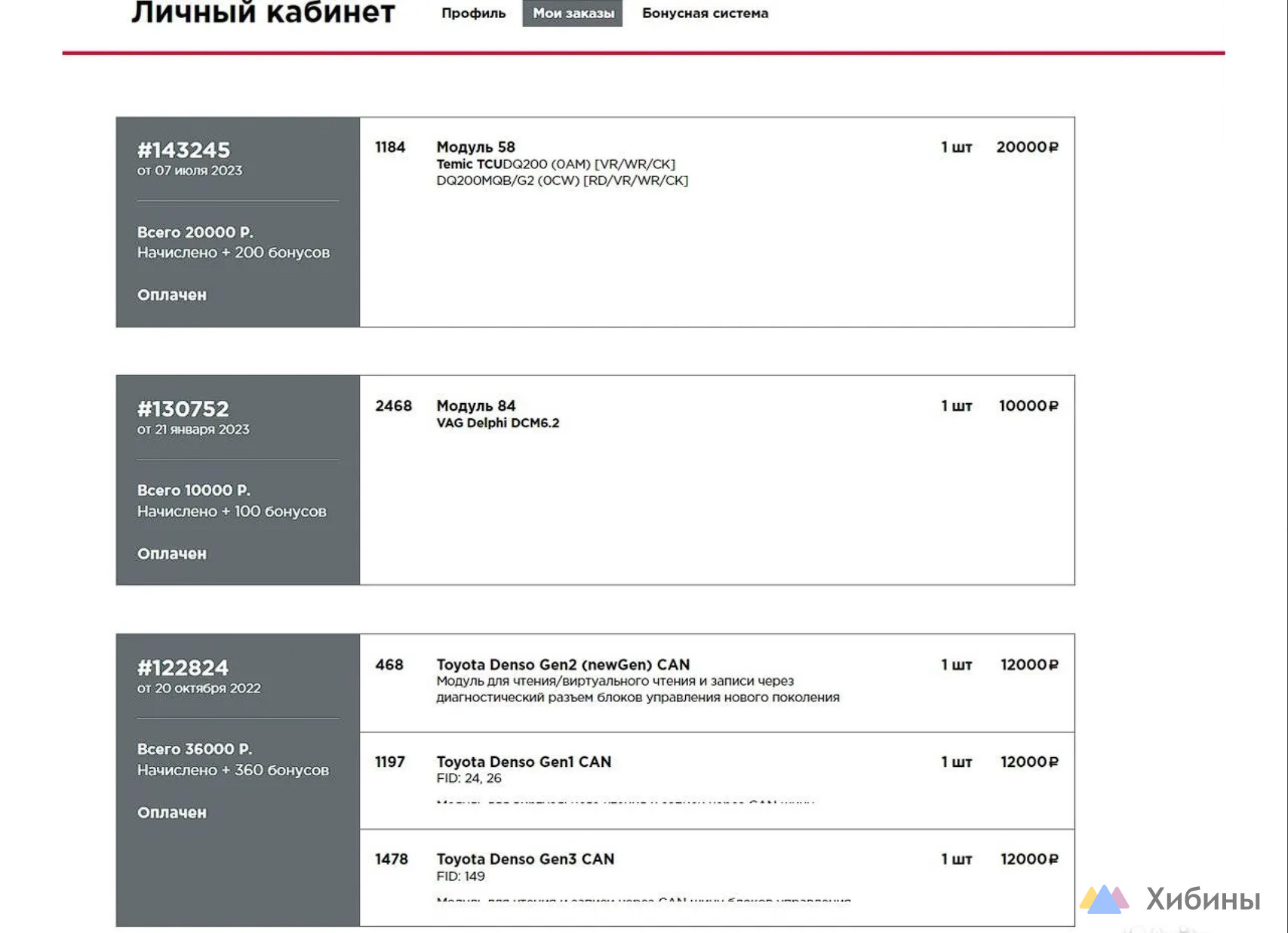Click Модуль для чтения/виртуального чтения description
The height and width of the screenshot is (933, 1288).
(x=638, y=689)
